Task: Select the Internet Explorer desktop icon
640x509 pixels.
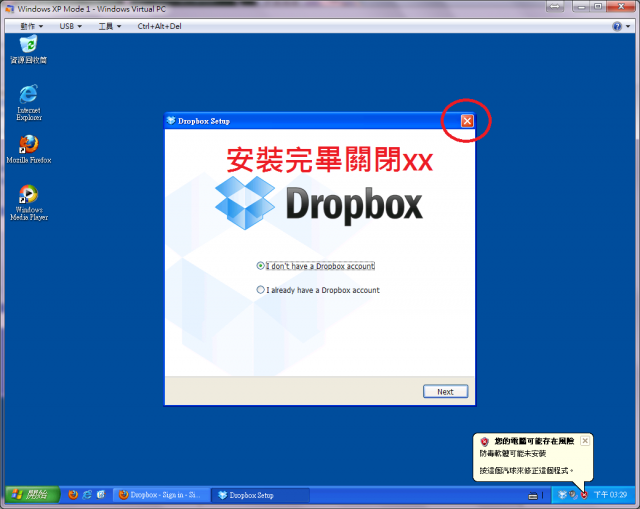Action: click(x=29, y=102)
